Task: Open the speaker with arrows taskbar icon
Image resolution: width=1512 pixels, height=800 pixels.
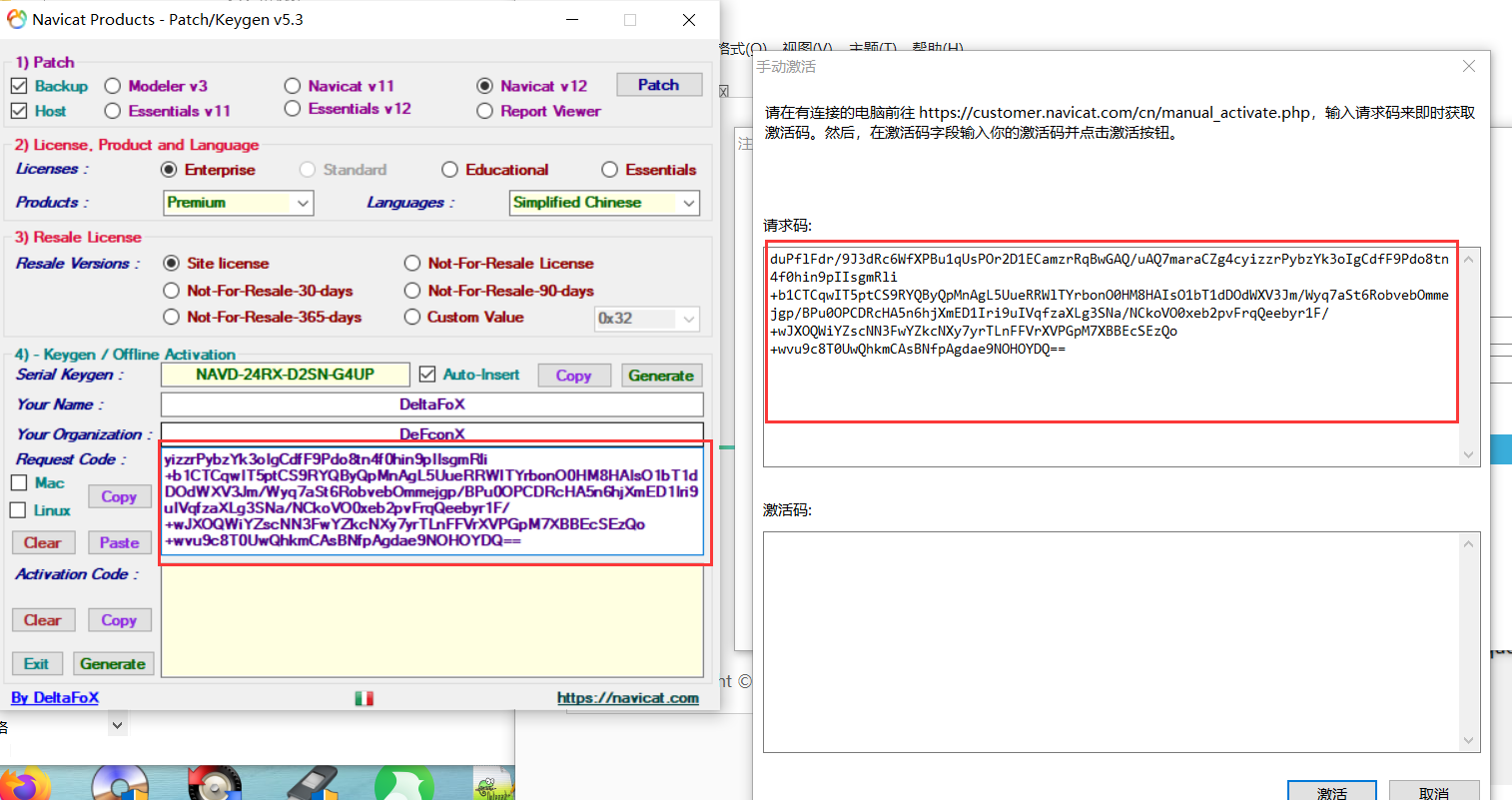Action: tap(214, 784)
